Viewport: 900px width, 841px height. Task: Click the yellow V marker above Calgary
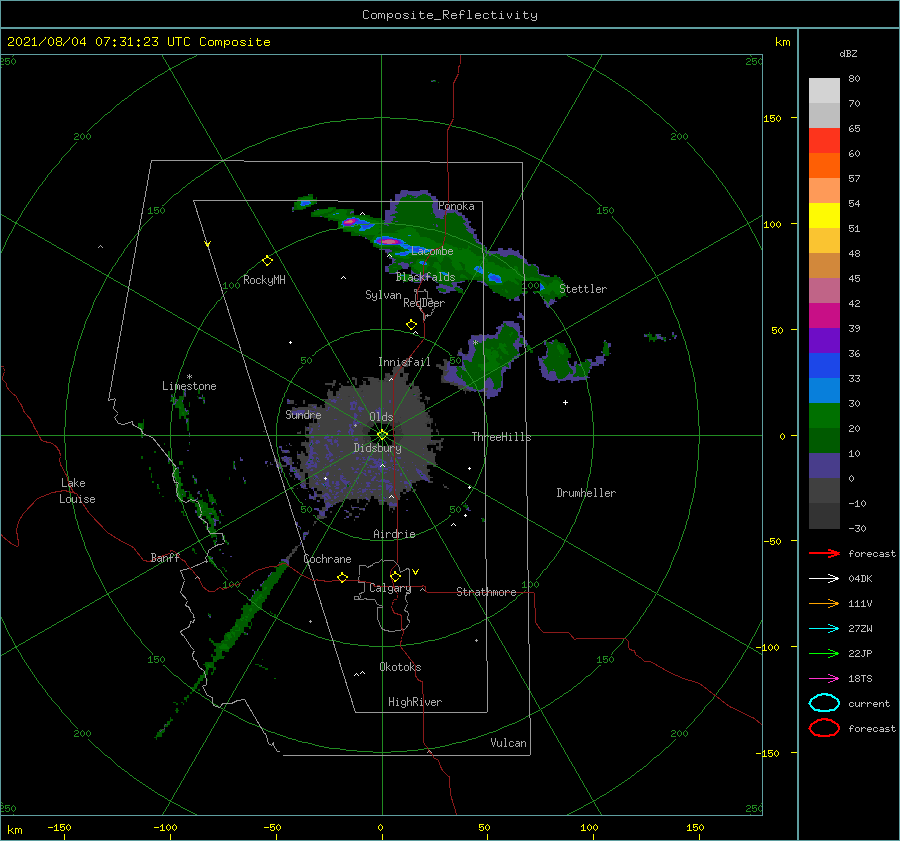click(x=416, y=572)
